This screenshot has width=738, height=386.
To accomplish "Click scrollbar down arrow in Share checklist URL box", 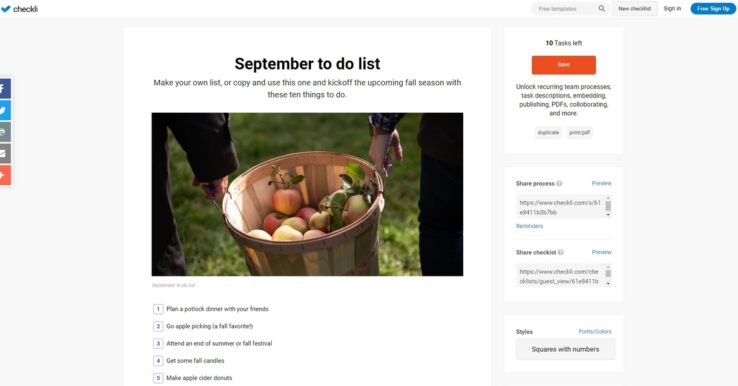I will [608, 283].
